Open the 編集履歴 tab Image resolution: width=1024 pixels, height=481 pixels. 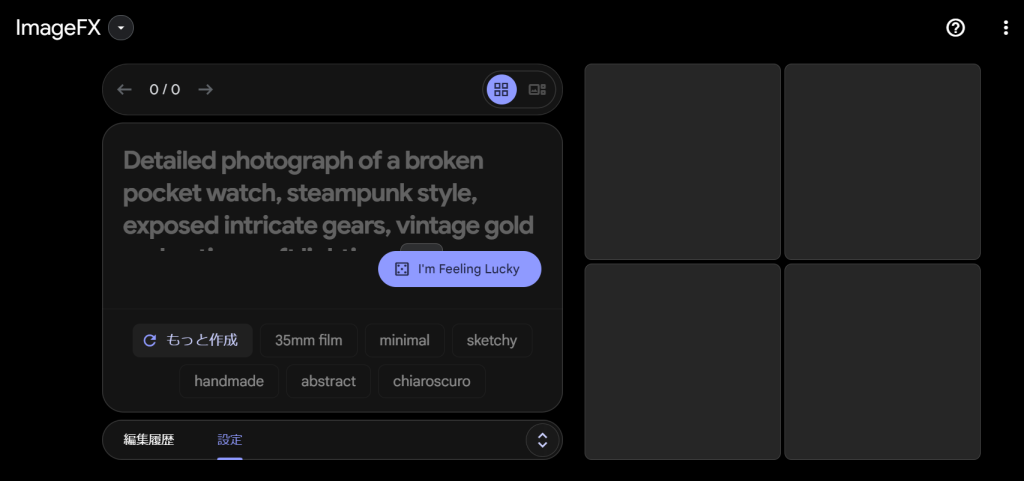pyautogui.click(x=149, y=439)
